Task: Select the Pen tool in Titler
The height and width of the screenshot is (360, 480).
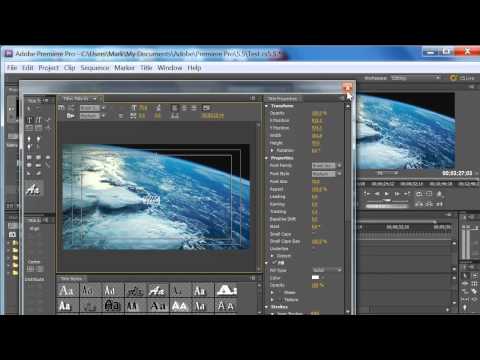Action: click(x=29, y=139)
